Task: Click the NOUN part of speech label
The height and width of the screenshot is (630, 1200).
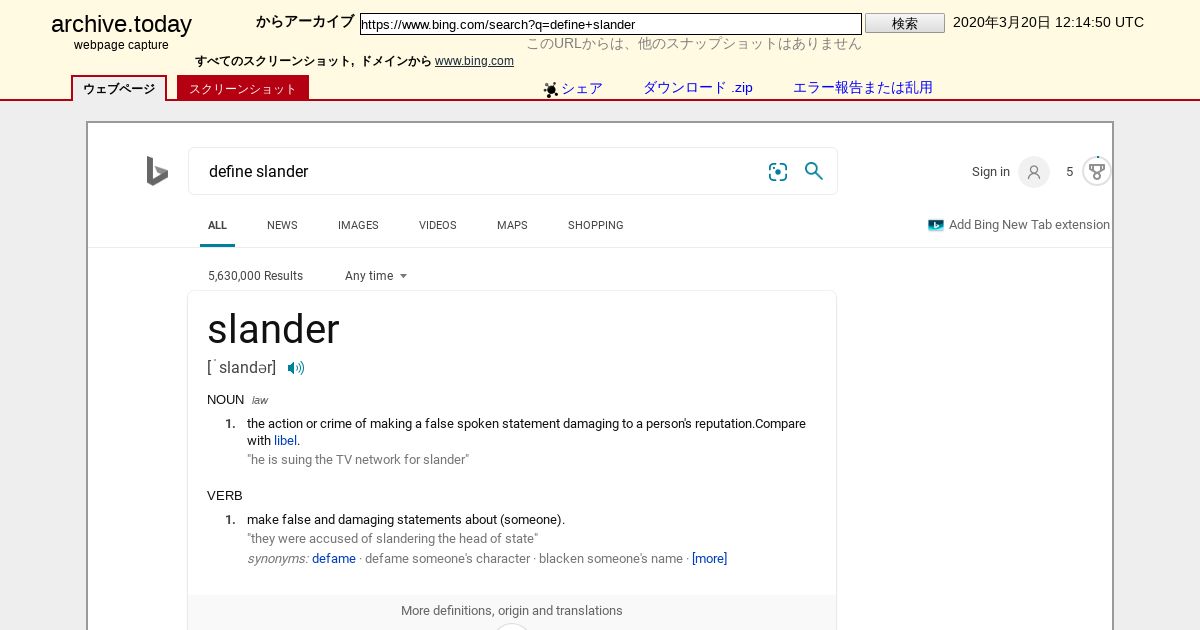Action: pos(225,400)
